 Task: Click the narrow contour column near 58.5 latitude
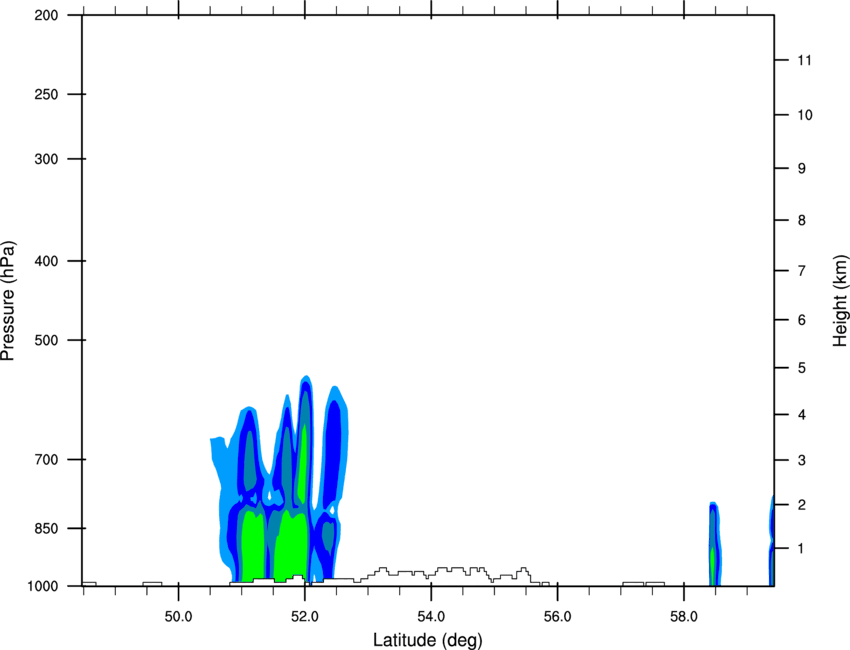(x=714, y=544)
